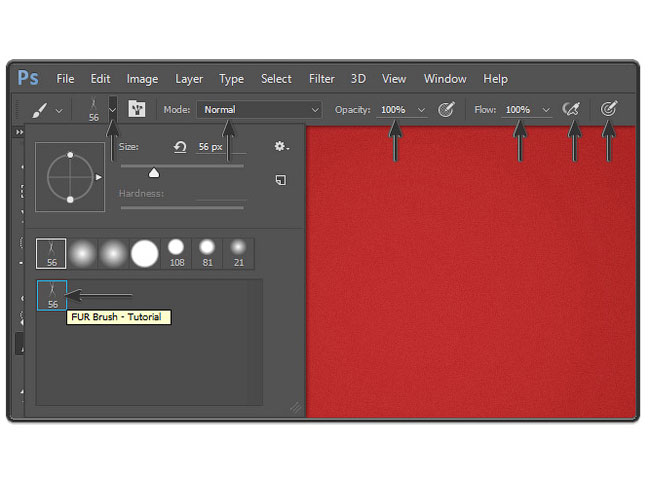Toggle pressure for size icon
650x478 pixels.
coord(609,109)
